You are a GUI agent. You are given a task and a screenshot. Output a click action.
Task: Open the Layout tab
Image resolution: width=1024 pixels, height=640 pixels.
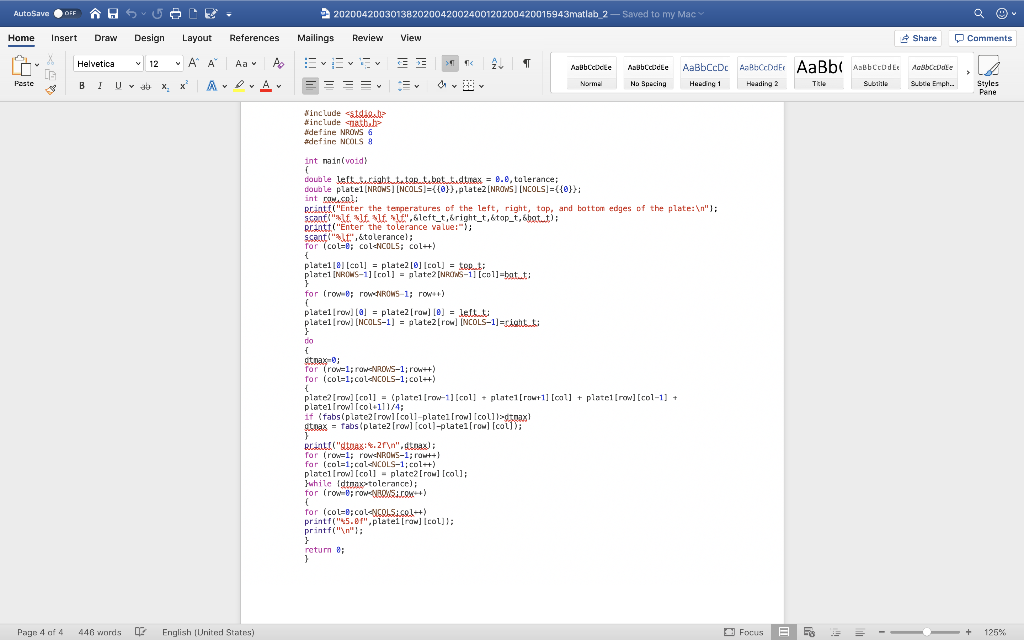(197, 38)
